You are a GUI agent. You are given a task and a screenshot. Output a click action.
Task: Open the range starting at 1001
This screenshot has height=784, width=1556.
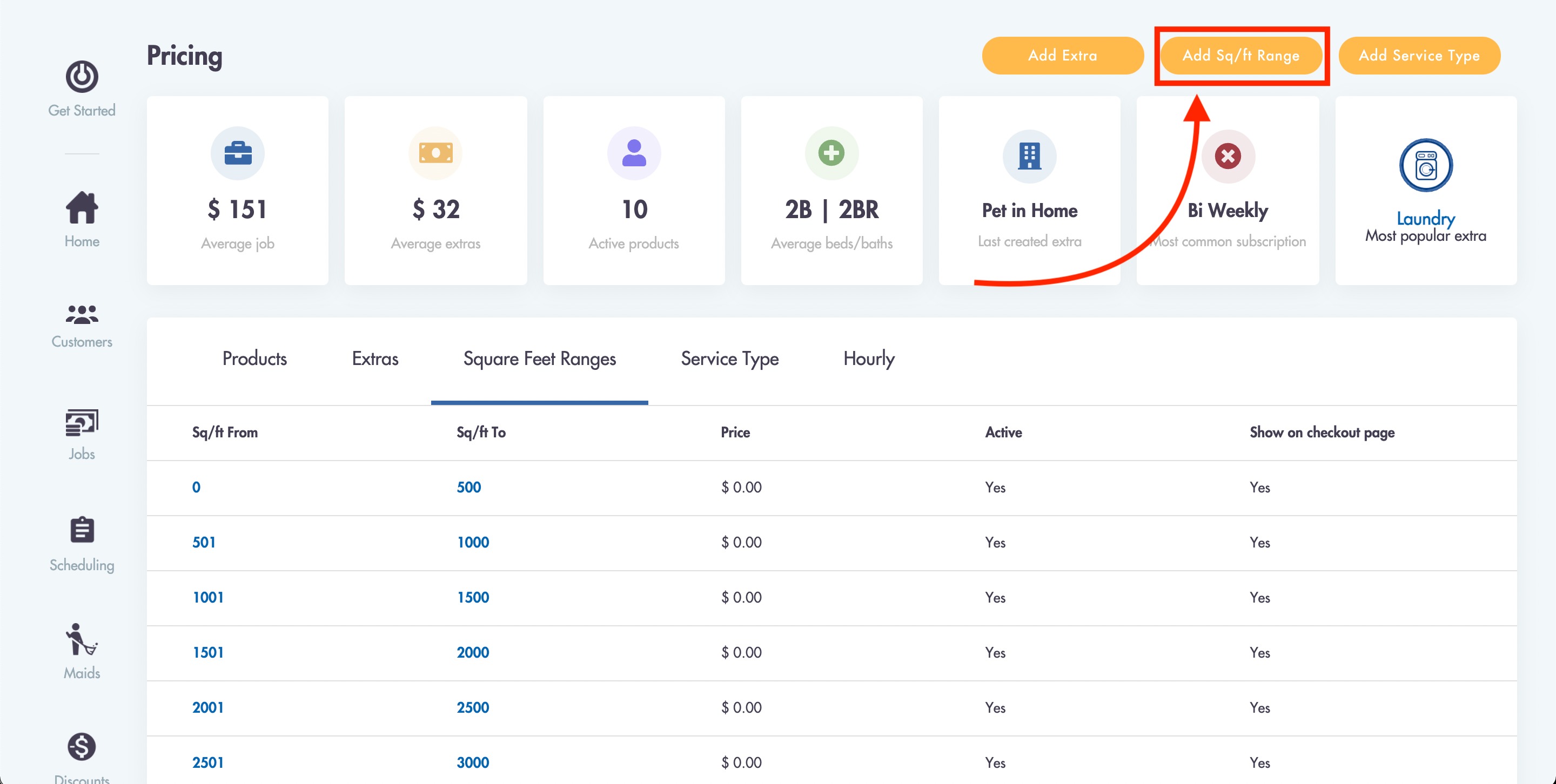click(208, 597)
